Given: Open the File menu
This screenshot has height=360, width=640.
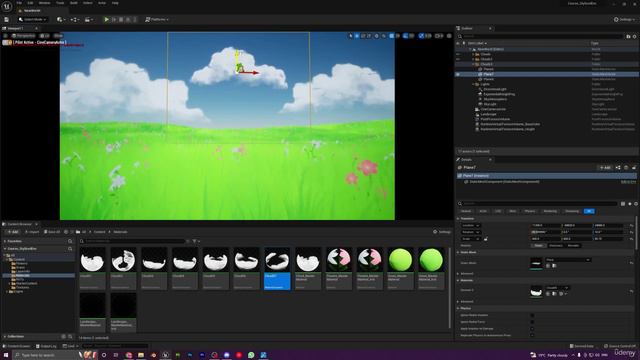Looking at the screenshot, I should coord(19,3).
